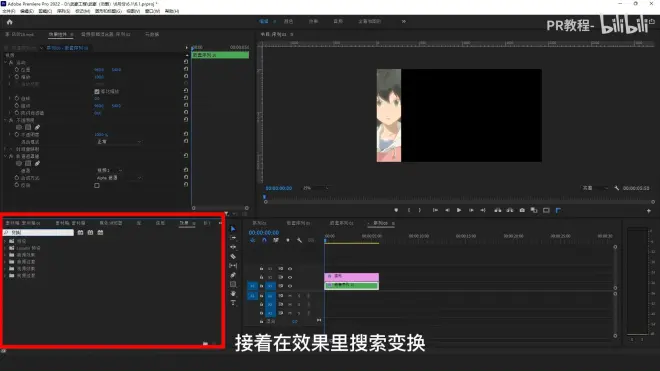Open the first item in the menu bar

tap(8, 11)
